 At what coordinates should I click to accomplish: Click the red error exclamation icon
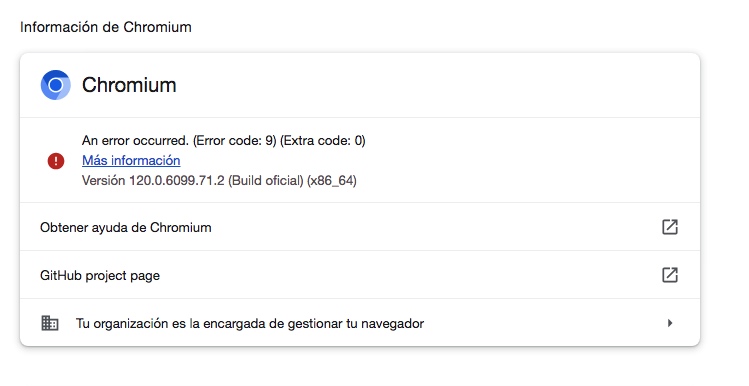[x=56, y=161]
